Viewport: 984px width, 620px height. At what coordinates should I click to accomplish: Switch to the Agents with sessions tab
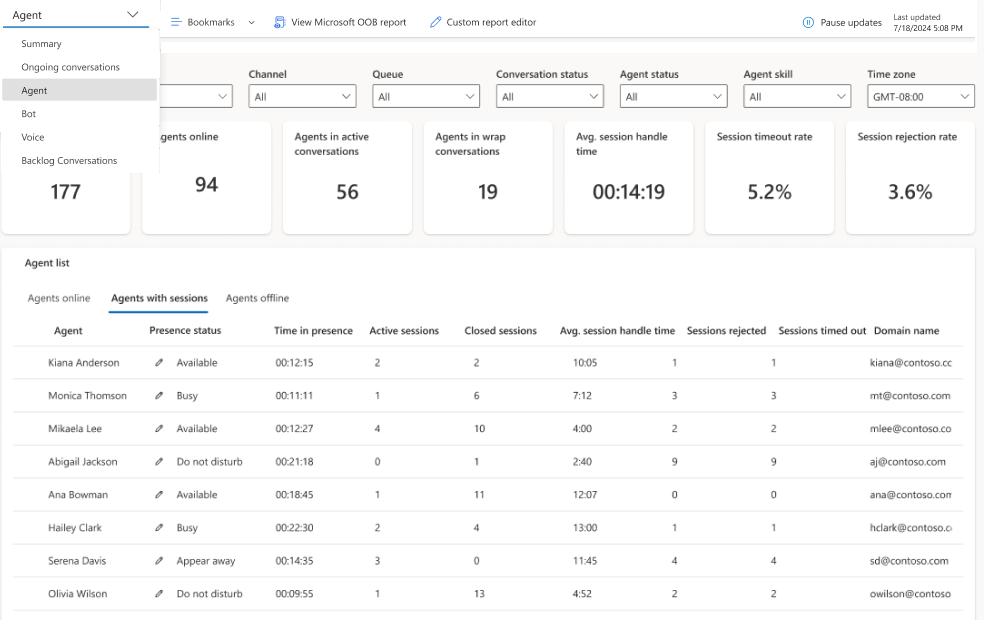tap(159, 298)
